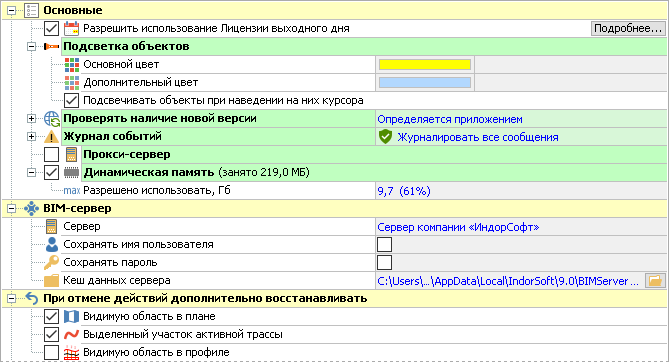
Task: Select the BIM-сервер section header
Action: click(x=77, y=208)
